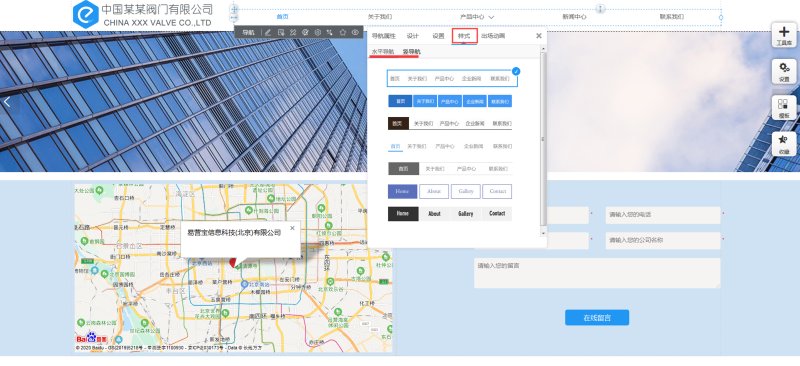Select the blue underline navigation style
This screenshot has width=800, height=366.
tap(450, 147)
